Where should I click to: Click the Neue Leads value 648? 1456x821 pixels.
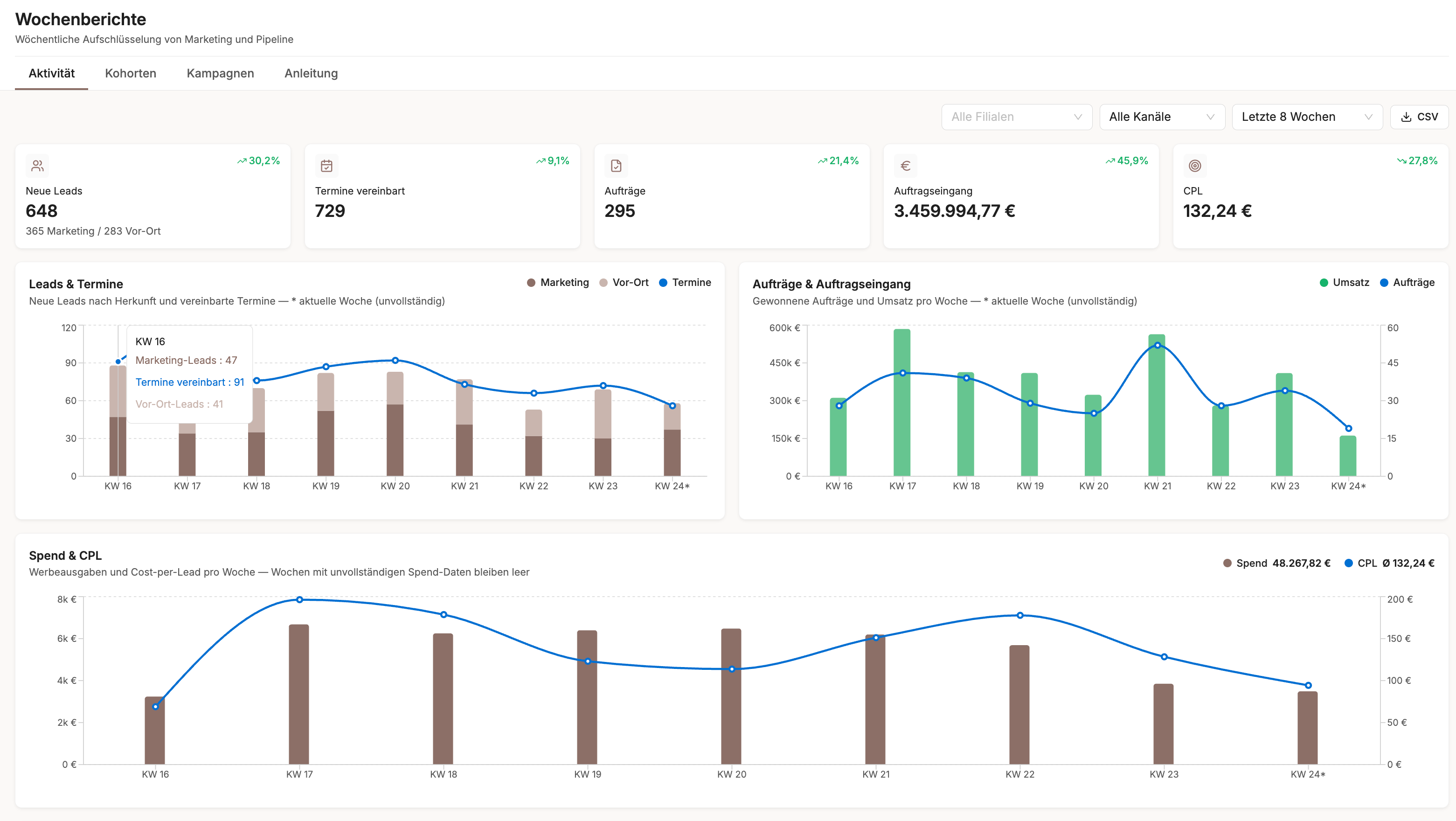[x=42, y=211]
